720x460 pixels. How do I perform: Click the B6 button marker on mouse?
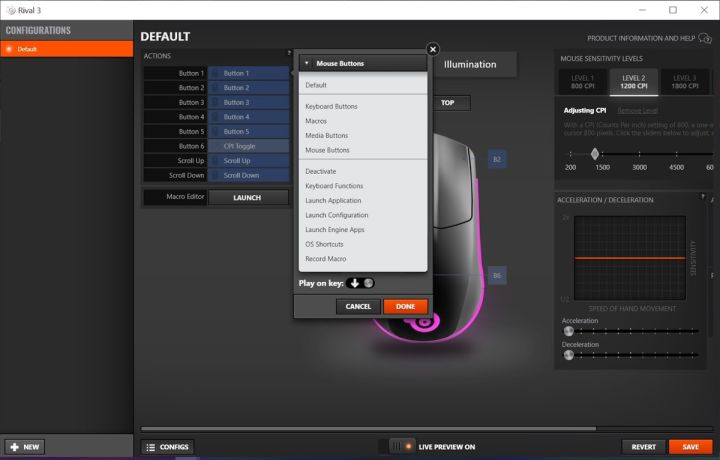[x=497, y=275]
